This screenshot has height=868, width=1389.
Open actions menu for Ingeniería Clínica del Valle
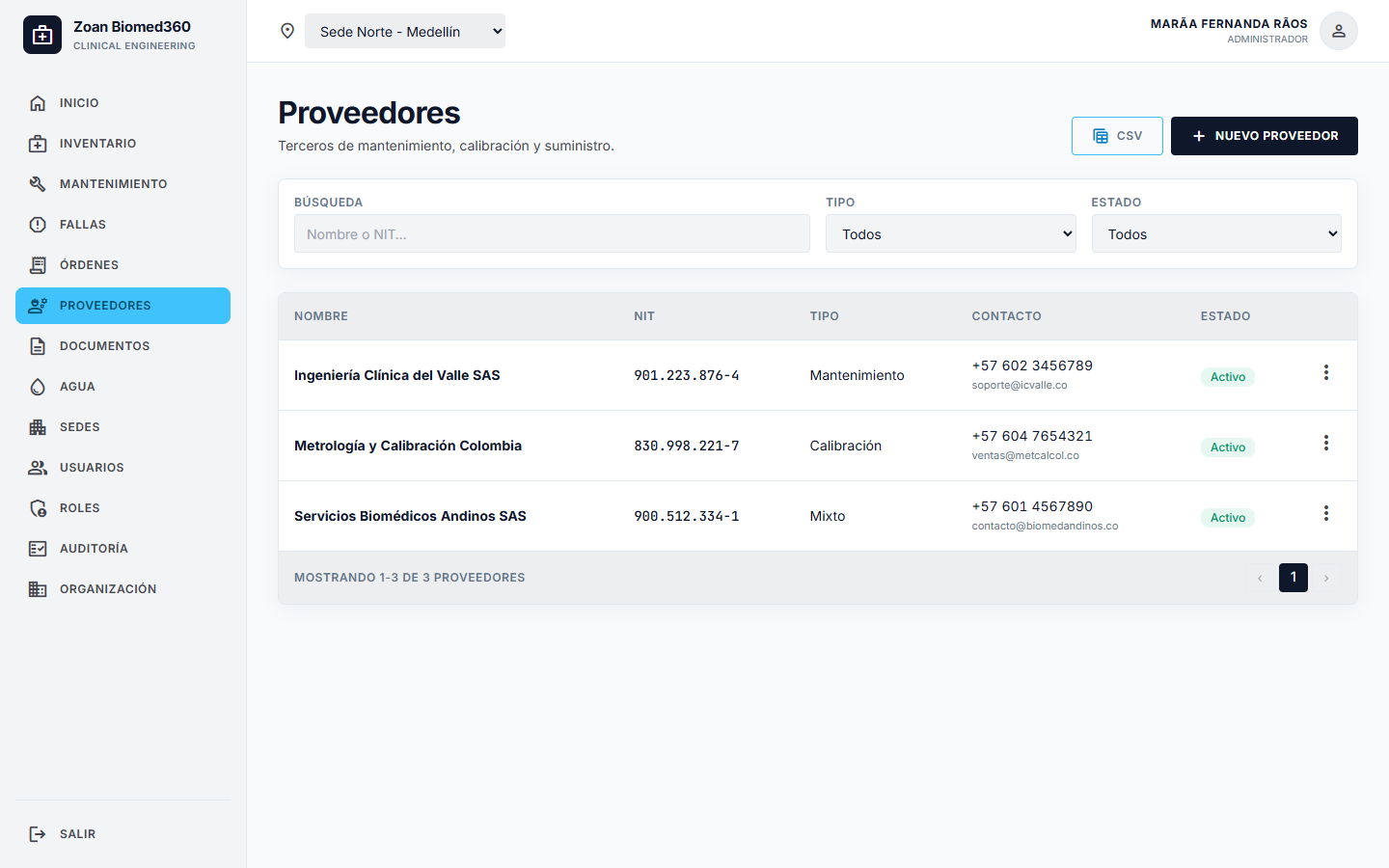[1326, 372]
